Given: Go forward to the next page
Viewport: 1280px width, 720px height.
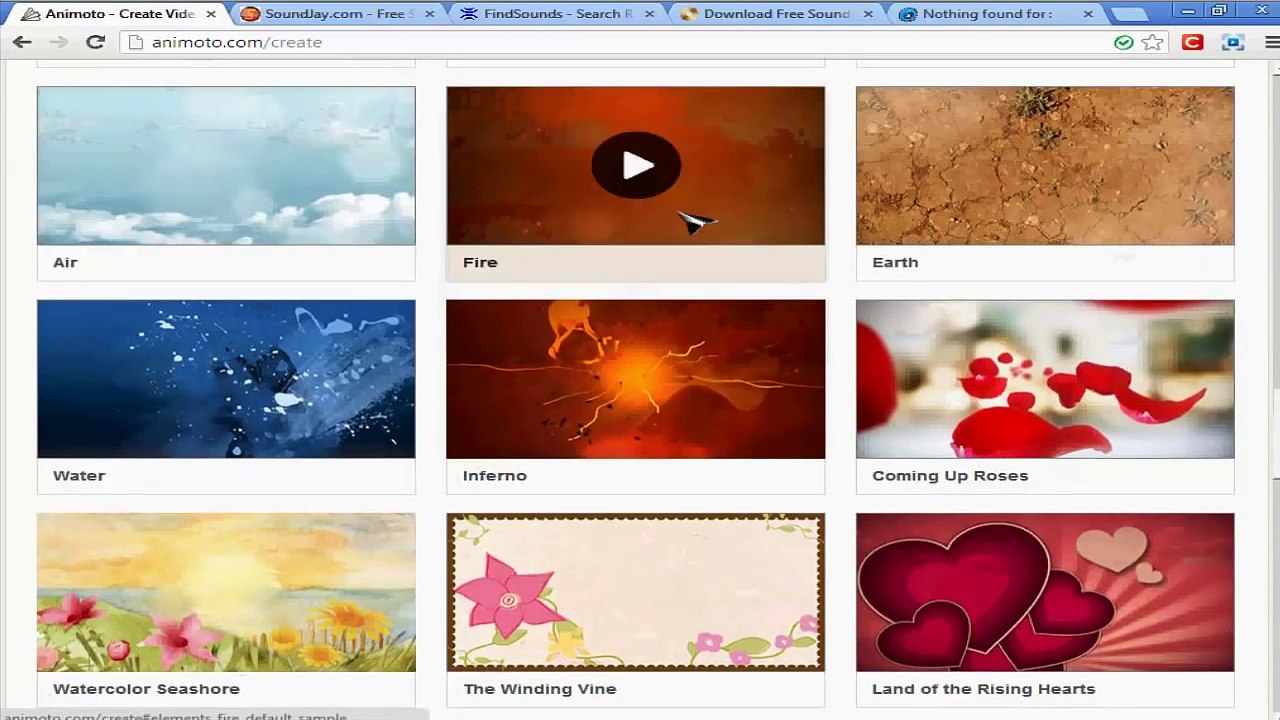Looking at the screenshot, I should click(x=58, y=42).
